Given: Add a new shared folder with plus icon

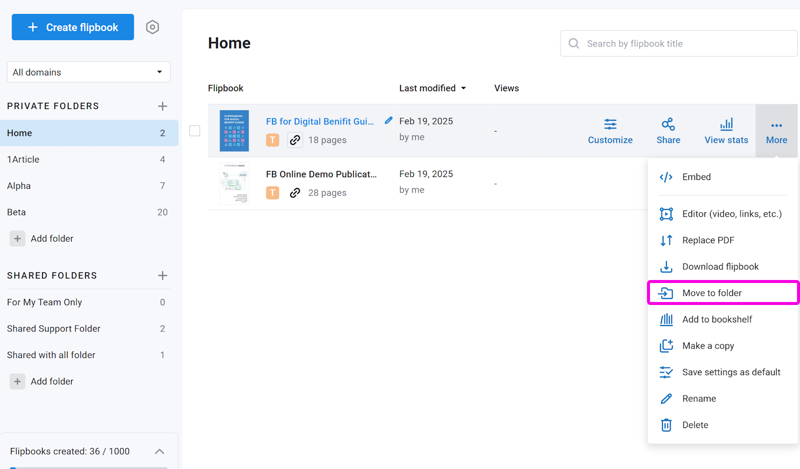Looking at the screenshot, I should [x=162, y=276].
